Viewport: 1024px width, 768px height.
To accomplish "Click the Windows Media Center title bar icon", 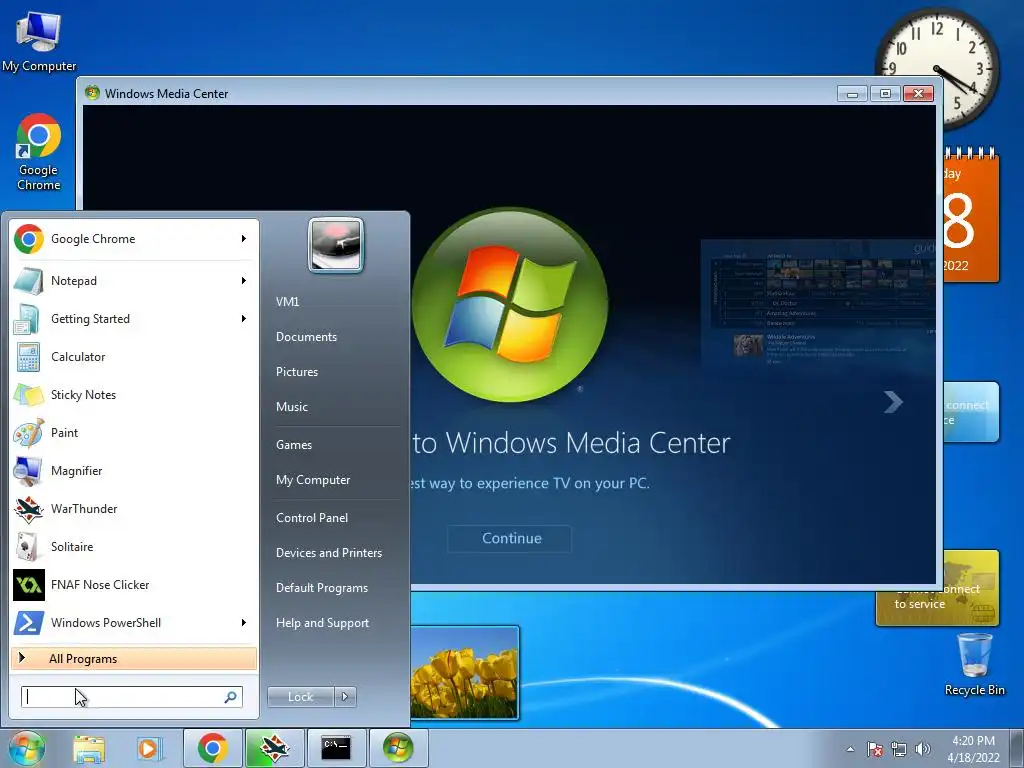I will (x=92, y=93).
